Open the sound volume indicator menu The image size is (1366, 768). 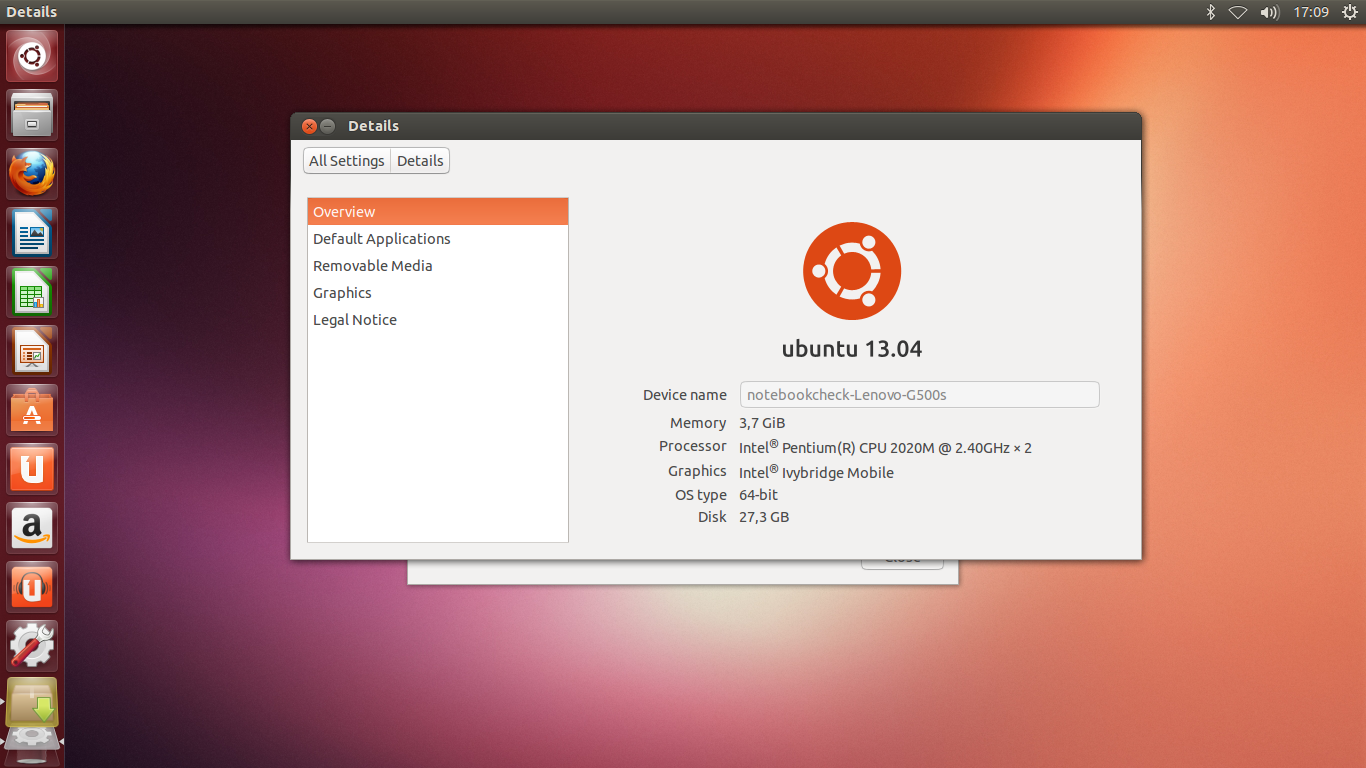click(1270, 12)
